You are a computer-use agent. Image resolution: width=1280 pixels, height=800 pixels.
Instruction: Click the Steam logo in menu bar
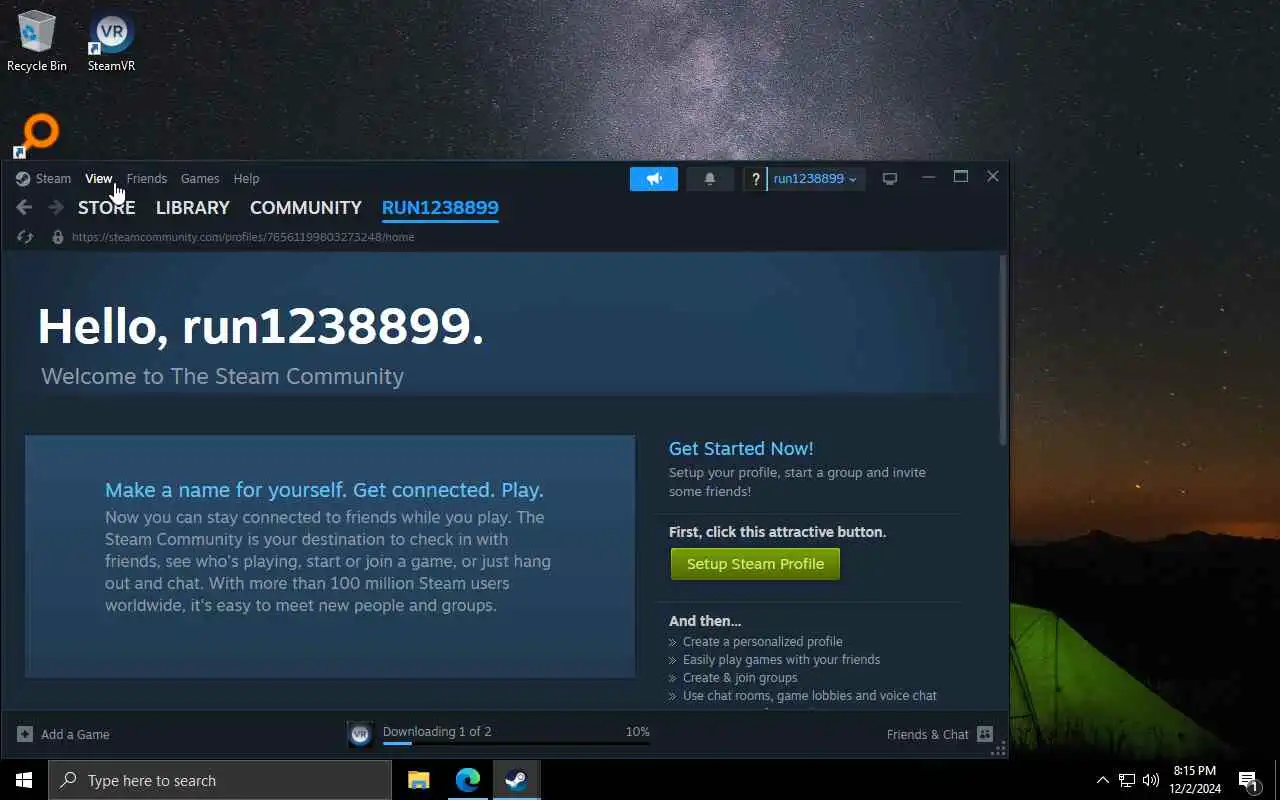click(23, 179)
